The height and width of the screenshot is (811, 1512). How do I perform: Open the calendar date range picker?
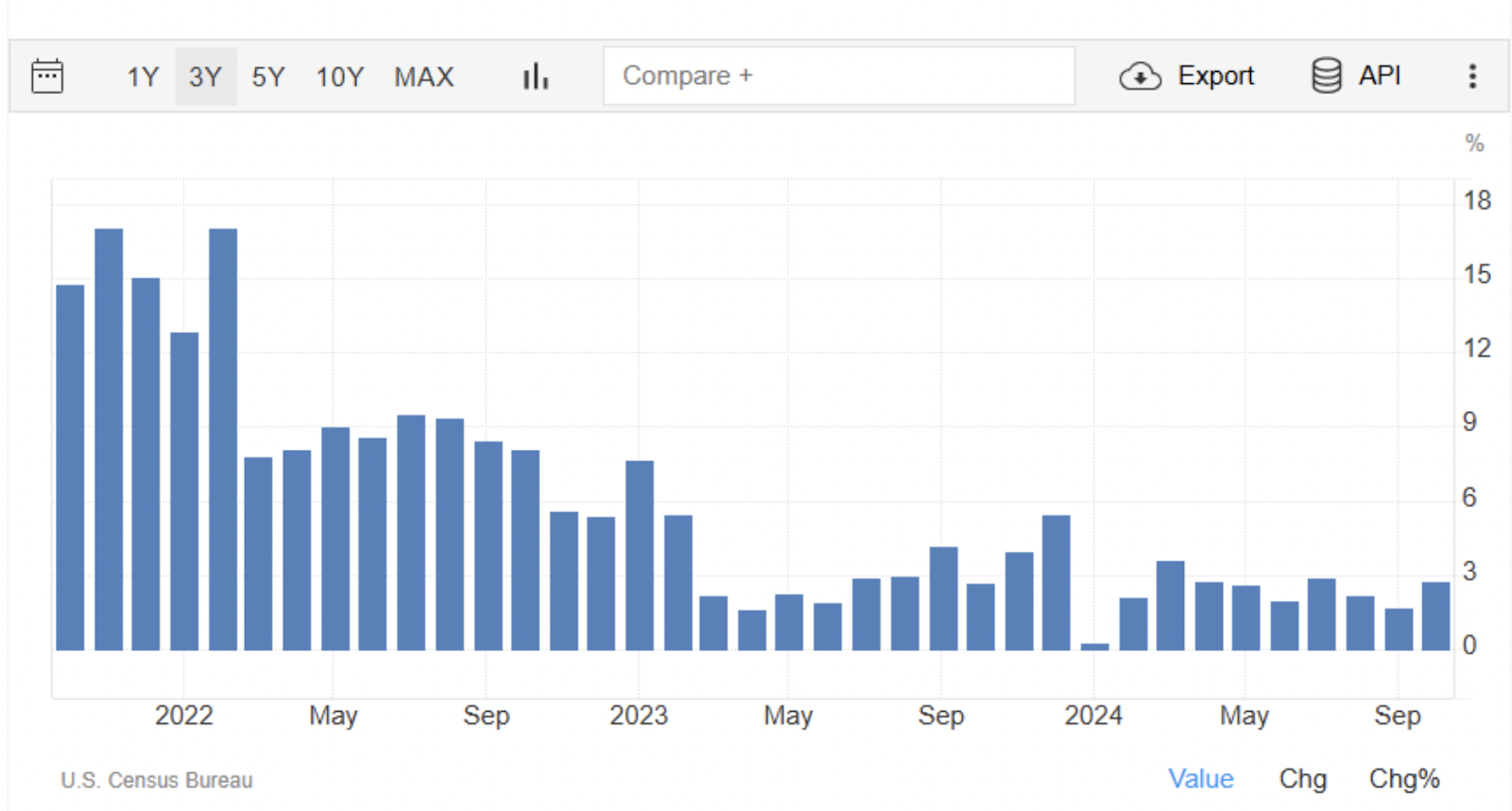tap(47, 76)
